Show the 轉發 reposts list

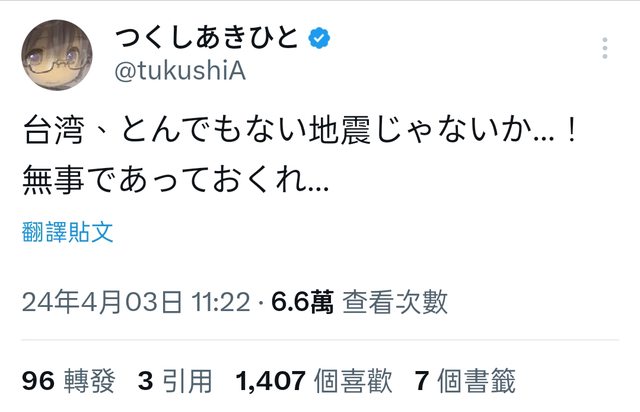[x=90, y=379]
